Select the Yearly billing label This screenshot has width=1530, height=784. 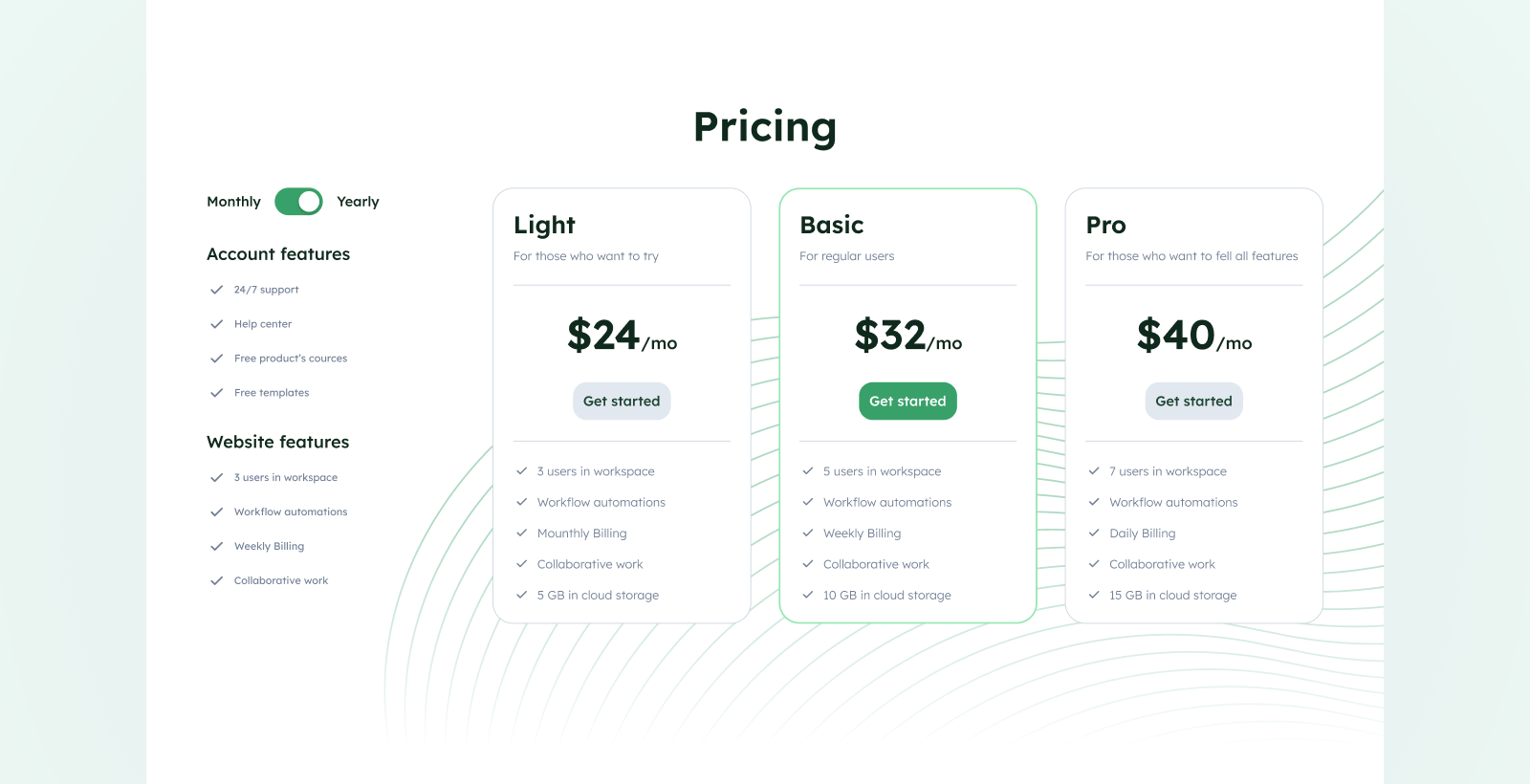tap(357, 201)
